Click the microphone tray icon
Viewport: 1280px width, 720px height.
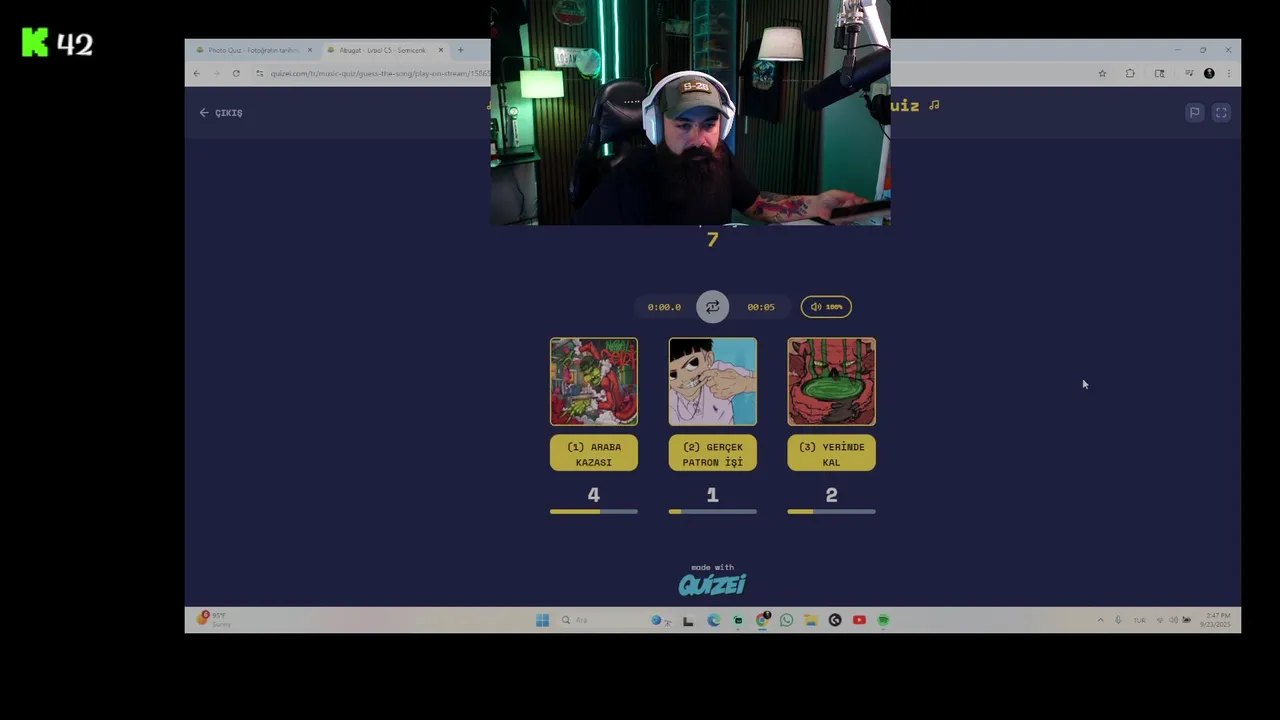pos(1118,620)
